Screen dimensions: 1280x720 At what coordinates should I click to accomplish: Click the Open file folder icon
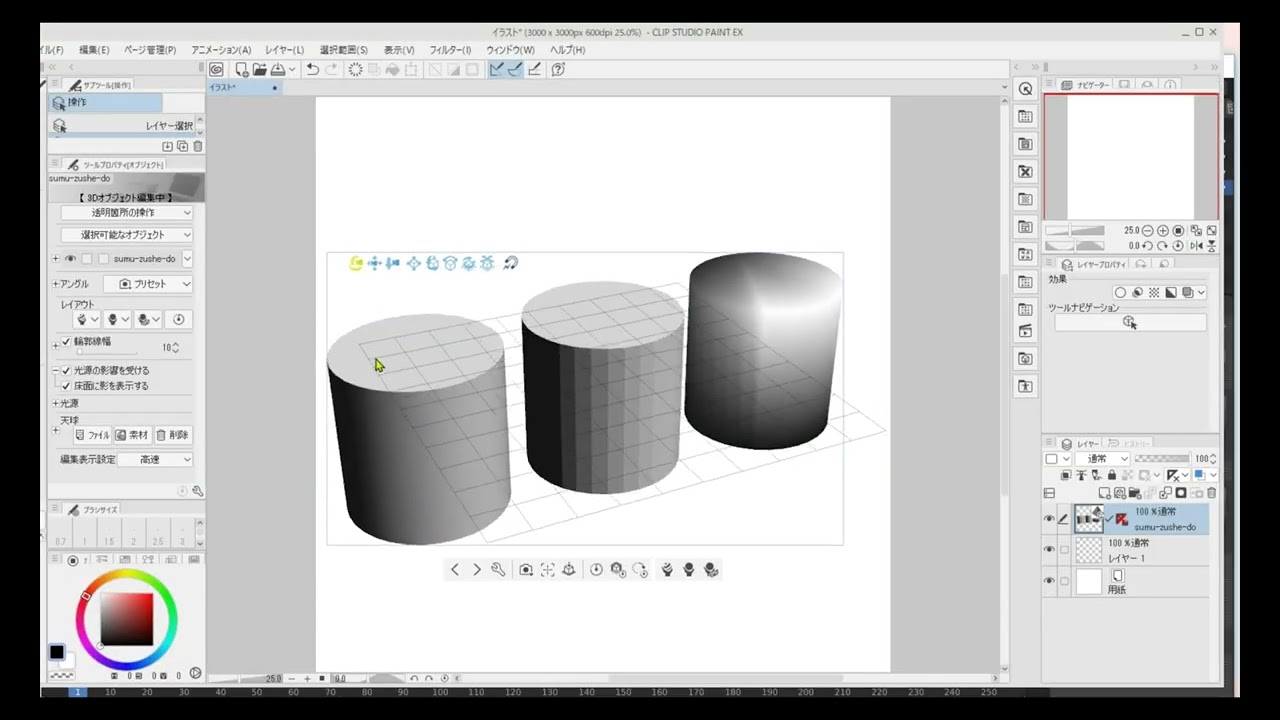tap(259, 69)
